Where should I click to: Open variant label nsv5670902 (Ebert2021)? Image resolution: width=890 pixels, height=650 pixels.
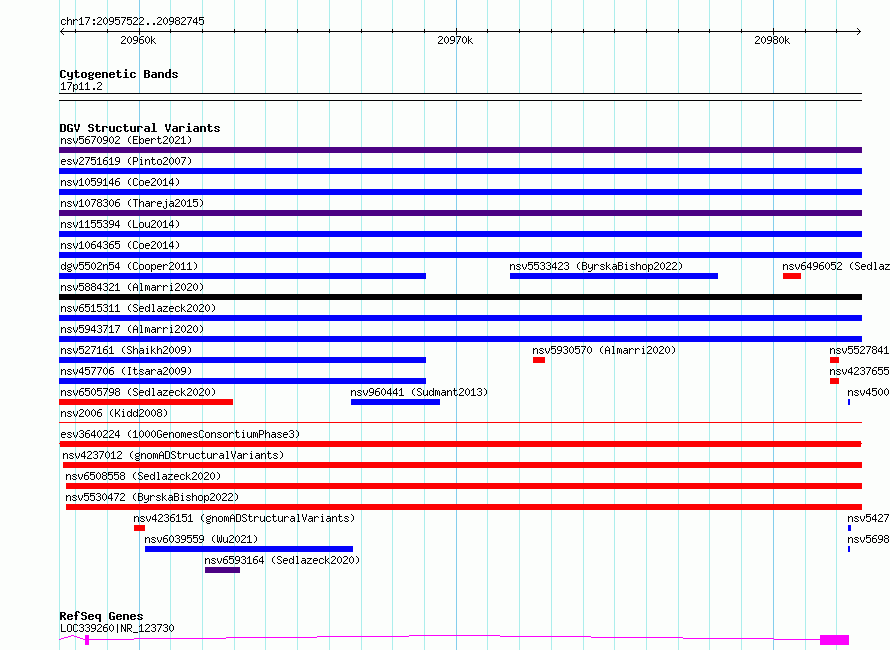click(x=126, y=140)
